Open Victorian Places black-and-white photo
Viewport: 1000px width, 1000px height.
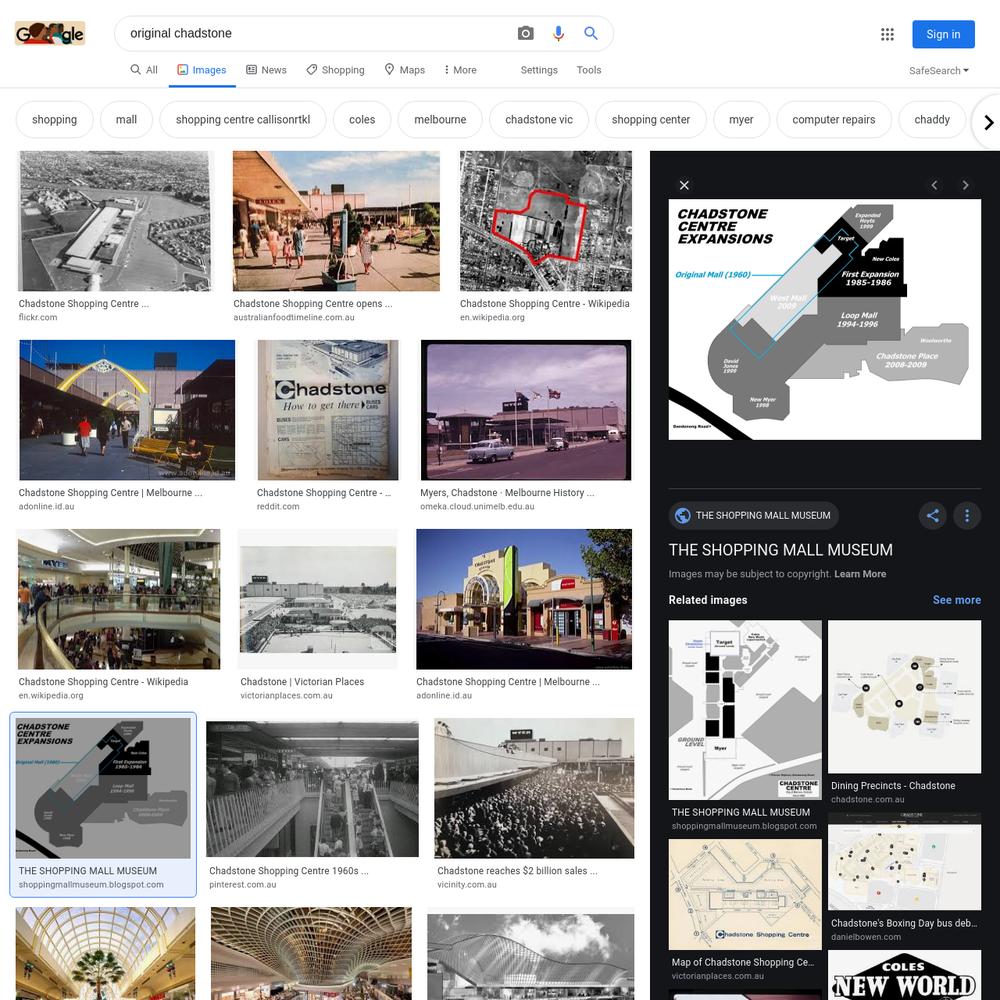pos(318,599)
